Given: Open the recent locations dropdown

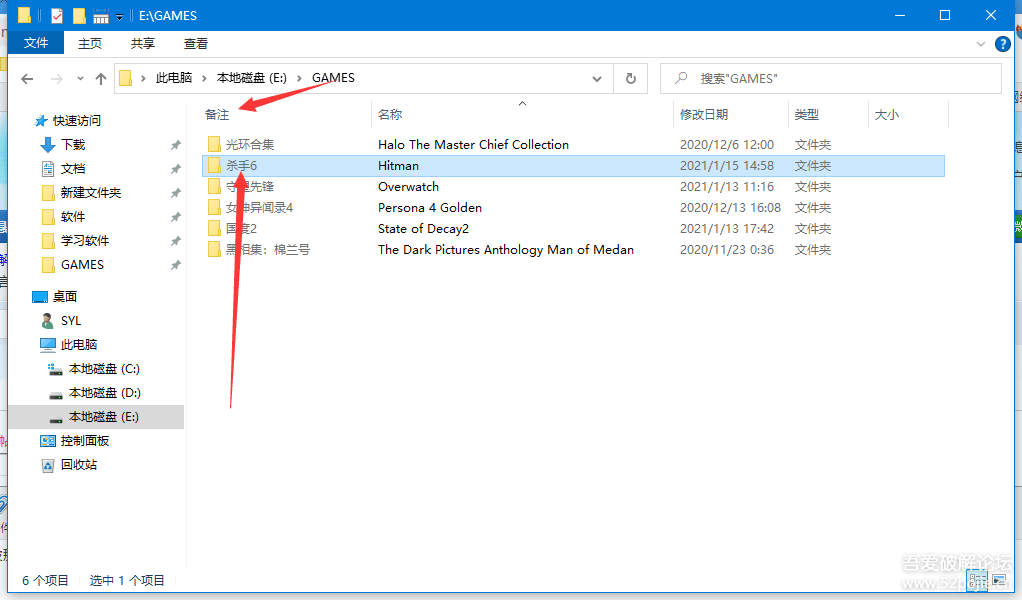Looking at the screenshot, I should pyautogui.click(x=80, y=79).
